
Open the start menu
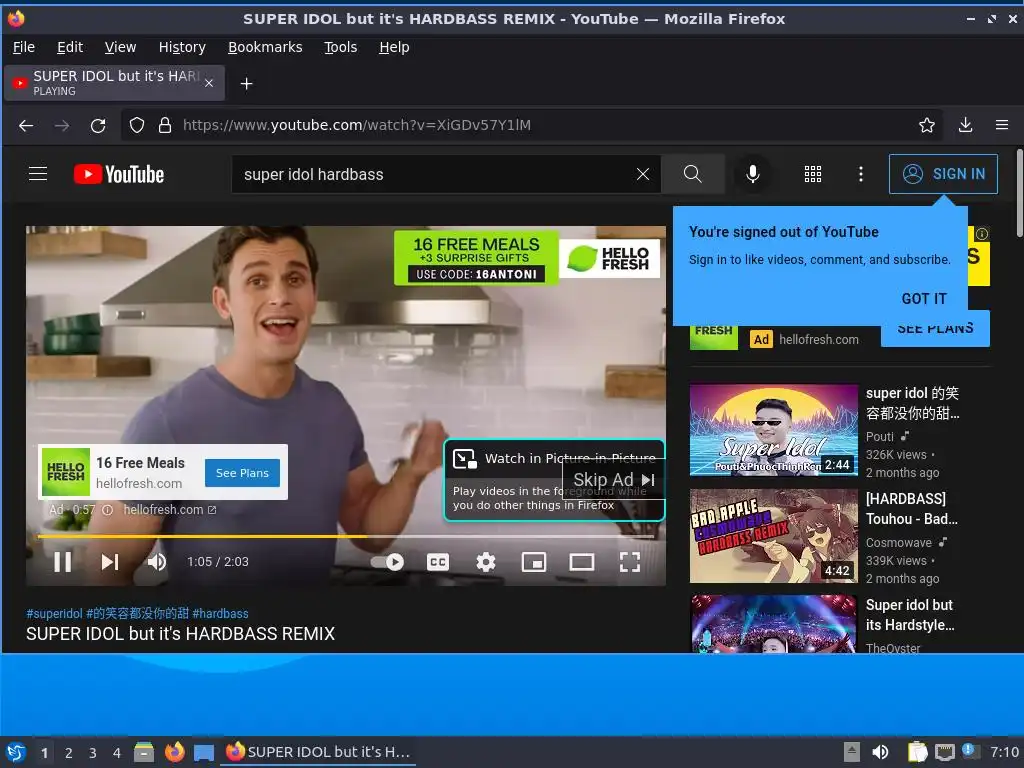16,752
